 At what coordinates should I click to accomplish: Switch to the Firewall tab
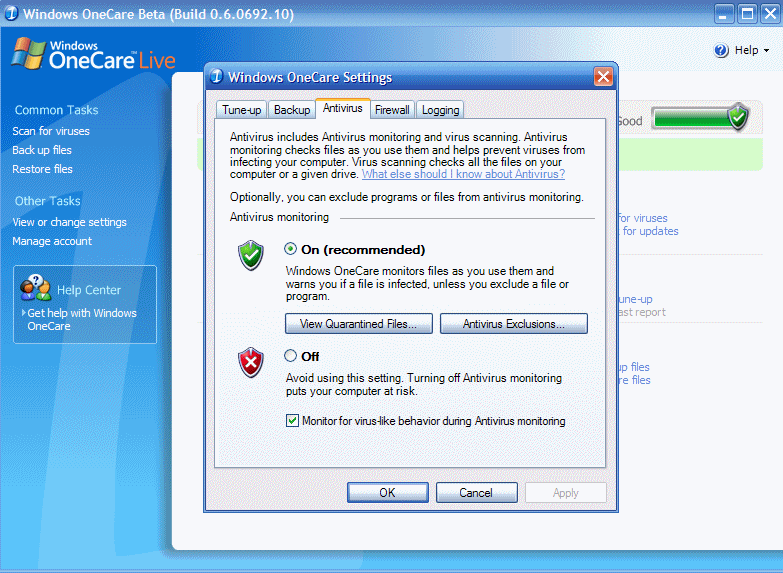coord(392,110)
